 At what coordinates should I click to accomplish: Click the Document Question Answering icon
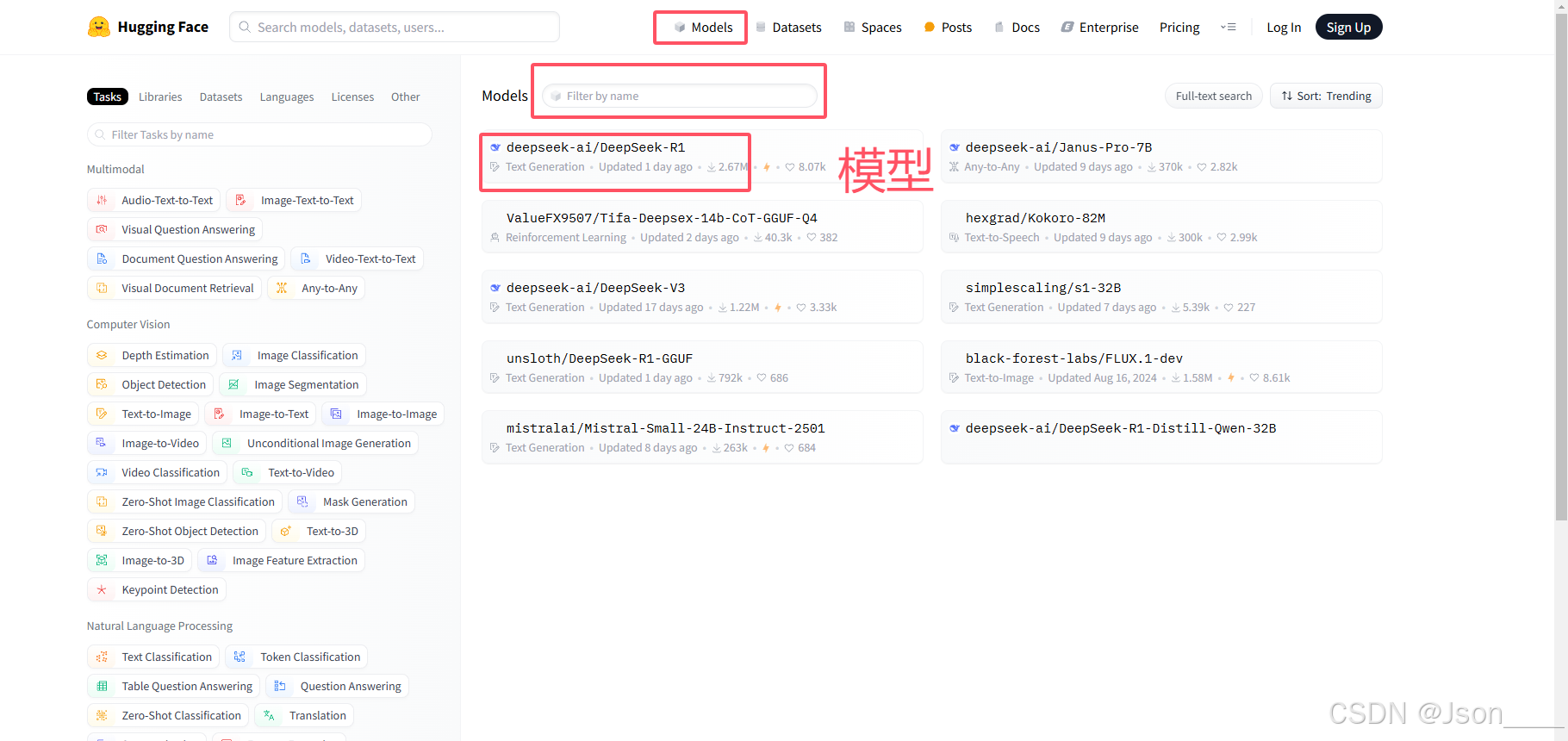102,258
